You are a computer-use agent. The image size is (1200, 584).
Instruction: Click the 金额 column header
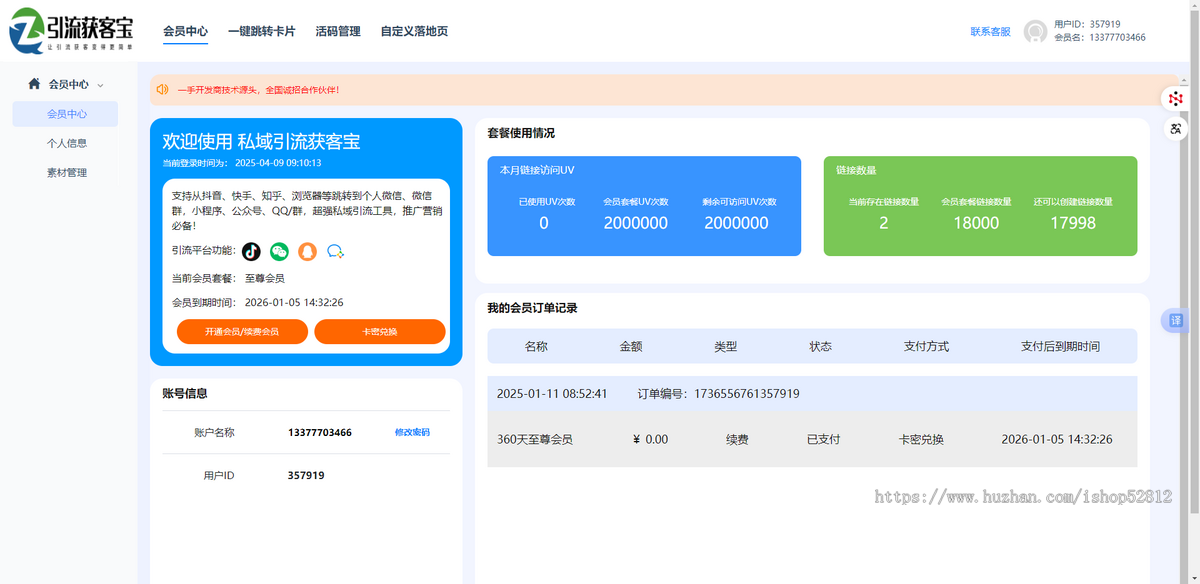tap(631, 346)
